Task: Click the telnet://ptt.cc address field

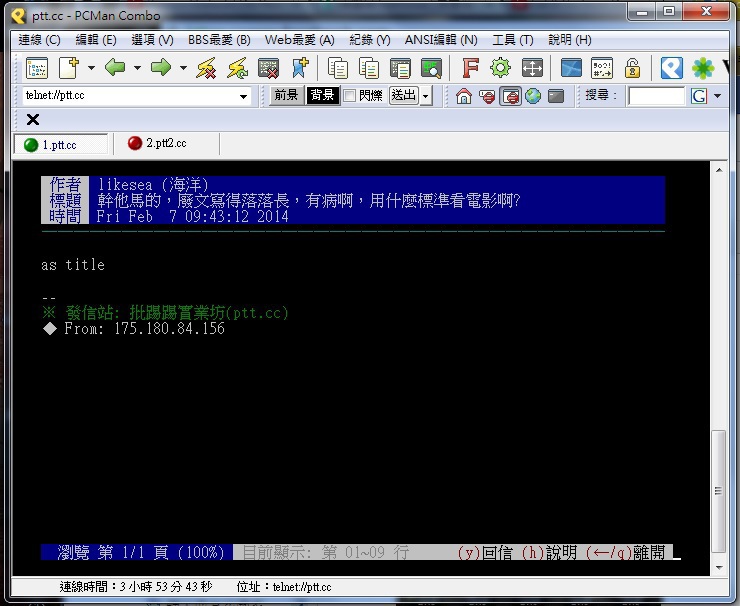Action: (137, 96)
